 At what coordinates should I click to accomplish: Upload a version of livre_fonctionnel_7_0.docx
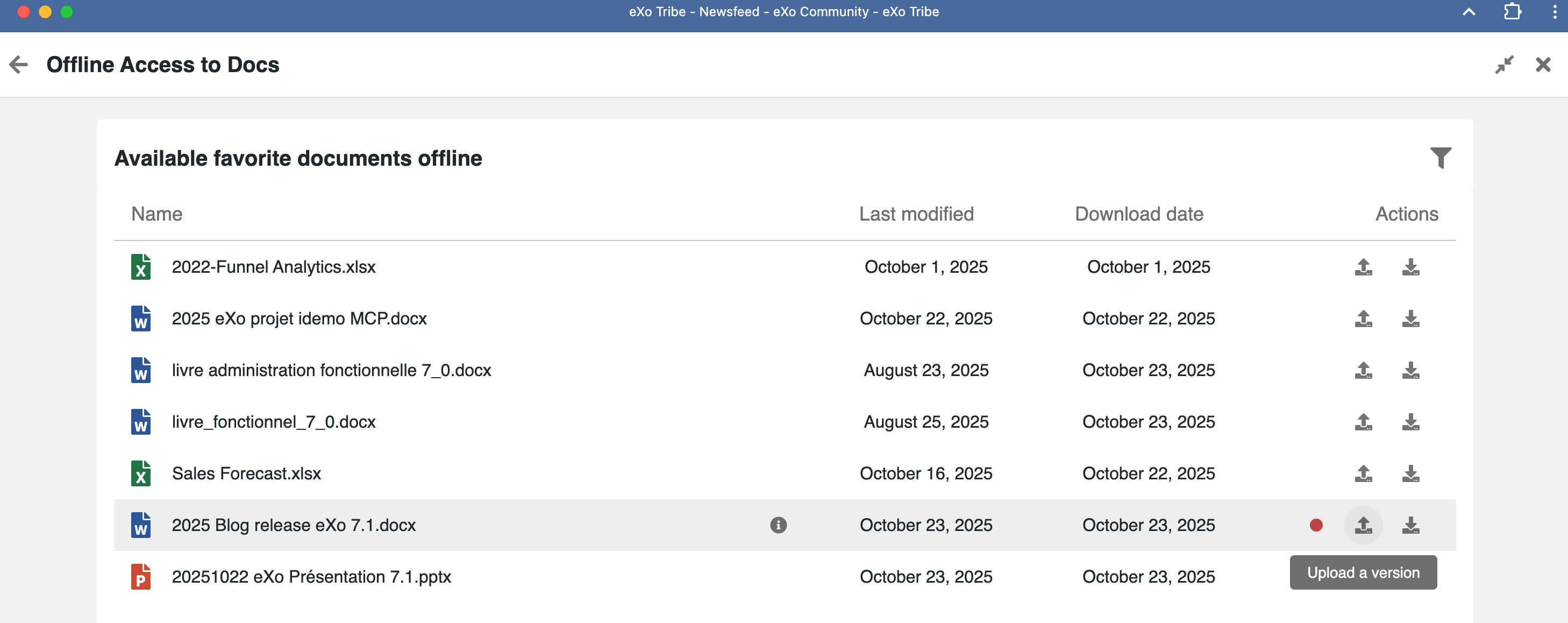[x=1363, y=422]
